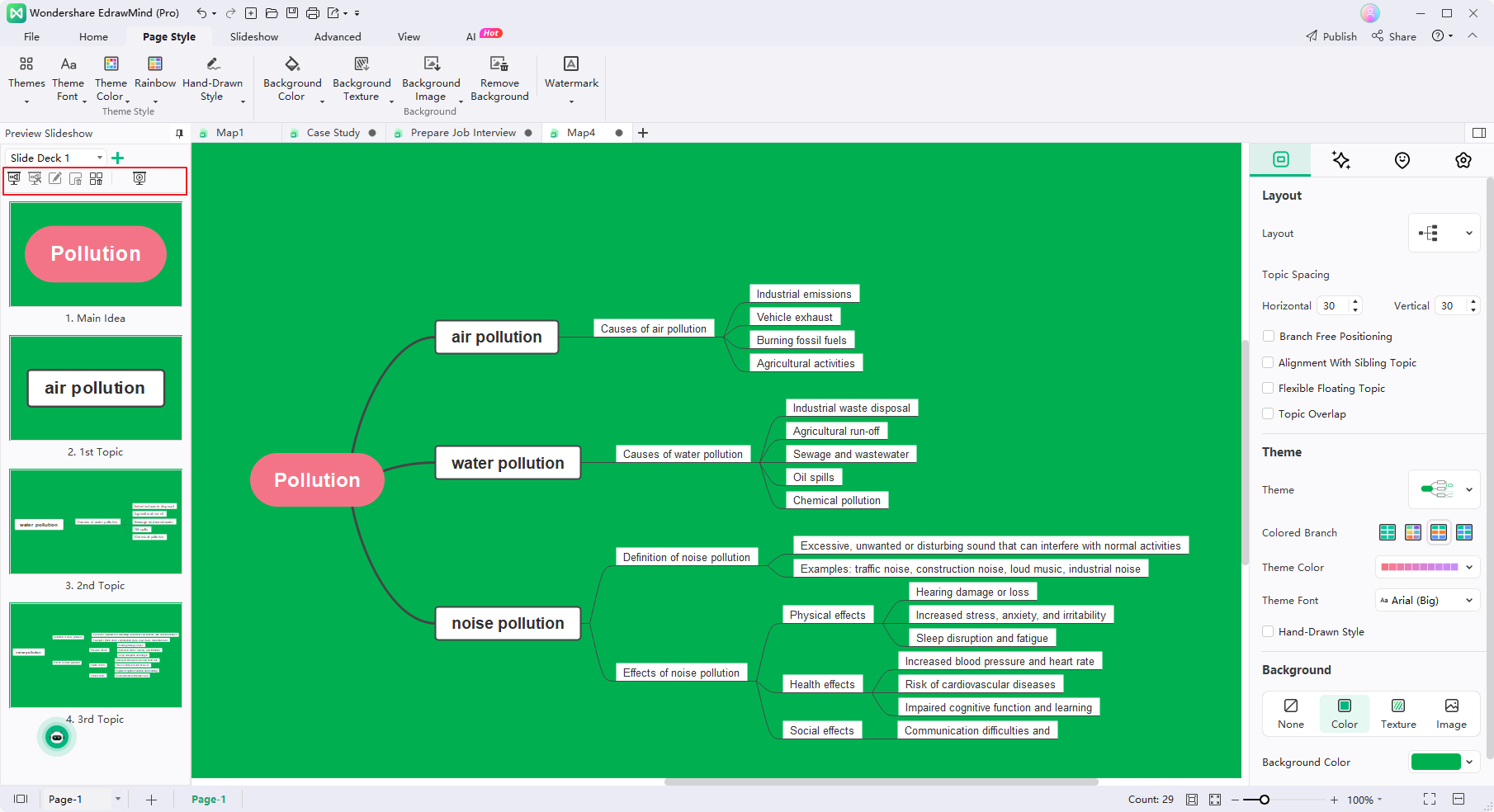
Task: Switch to the Slideshow ribbon tab
Action: tap(253, 36)
